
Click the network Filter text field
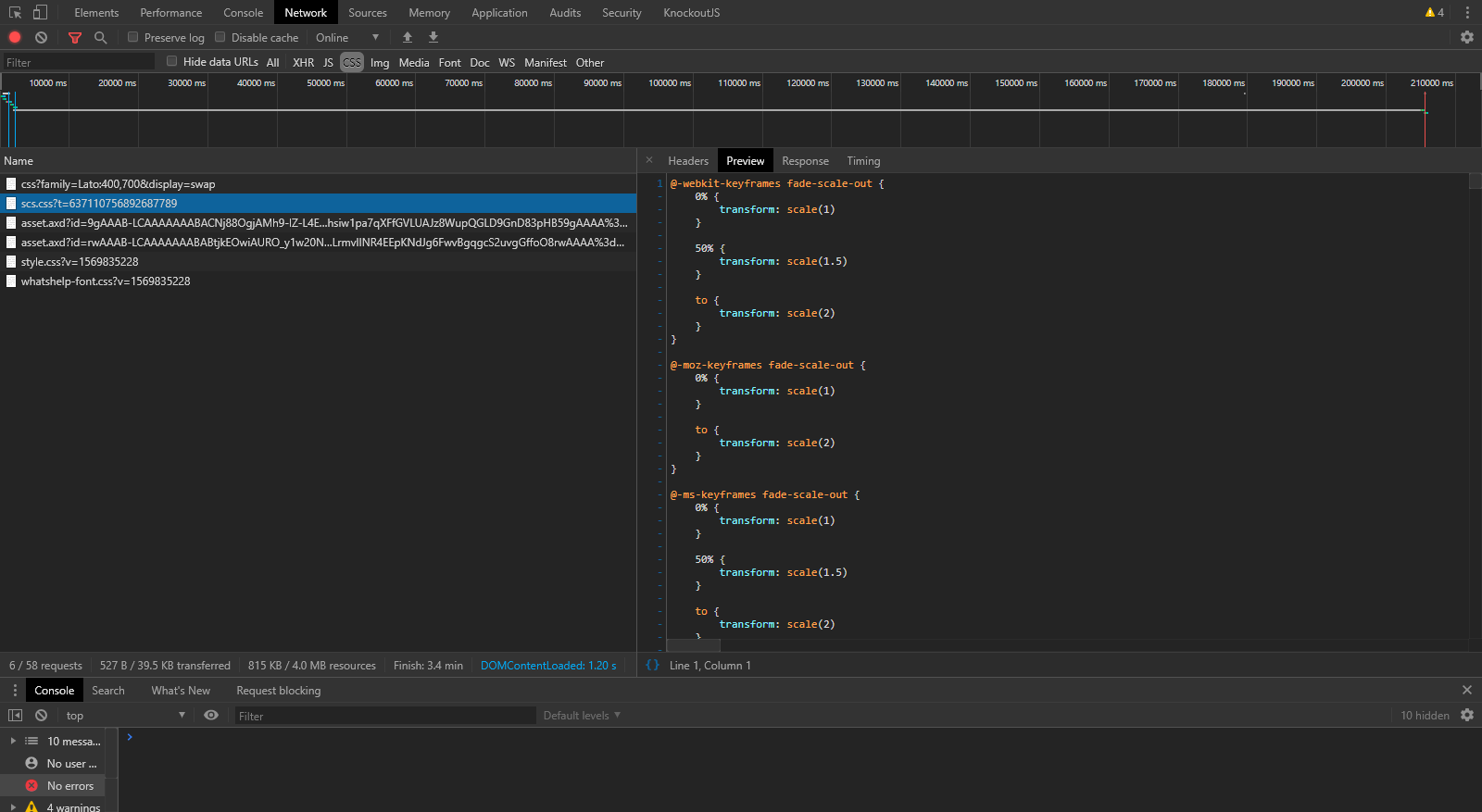(78, 62)
